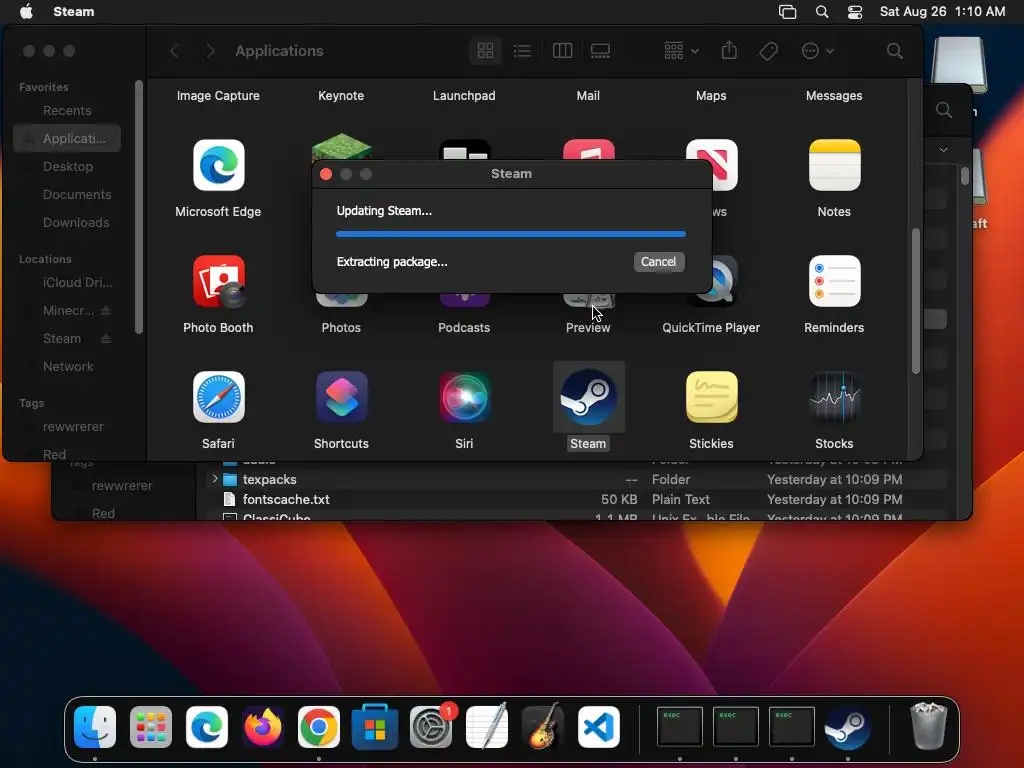
Task: Eject the Steam volume in sidebar
Action: pyautogui.click(x=106, y=338)
